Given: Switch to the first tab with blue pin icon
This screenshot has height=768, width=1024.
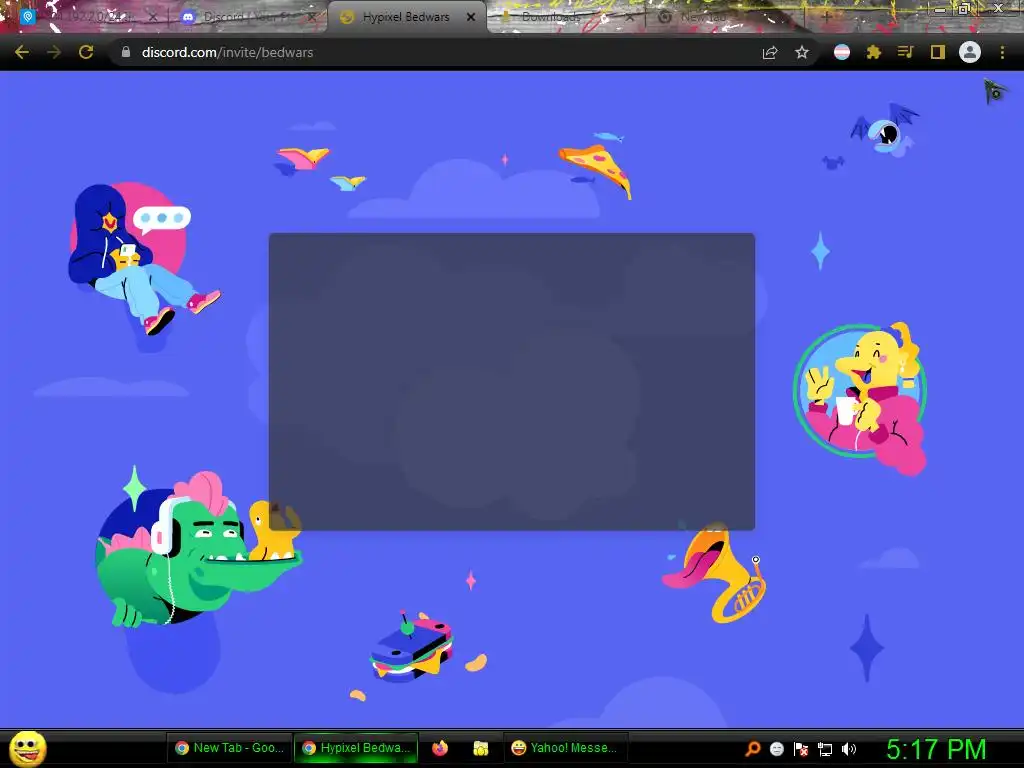Looking at the screenshot, I should (x=85, y=17).
